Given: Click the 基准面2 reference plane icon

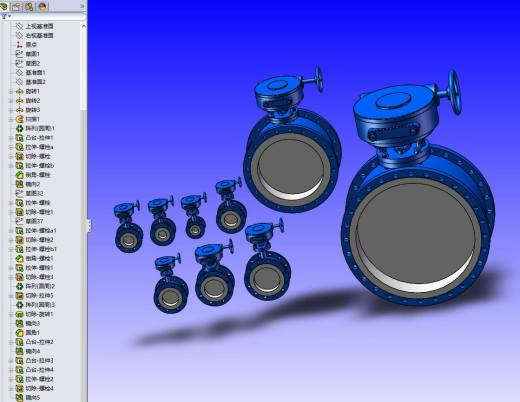Looking at the screenshot, I should 19,82.
